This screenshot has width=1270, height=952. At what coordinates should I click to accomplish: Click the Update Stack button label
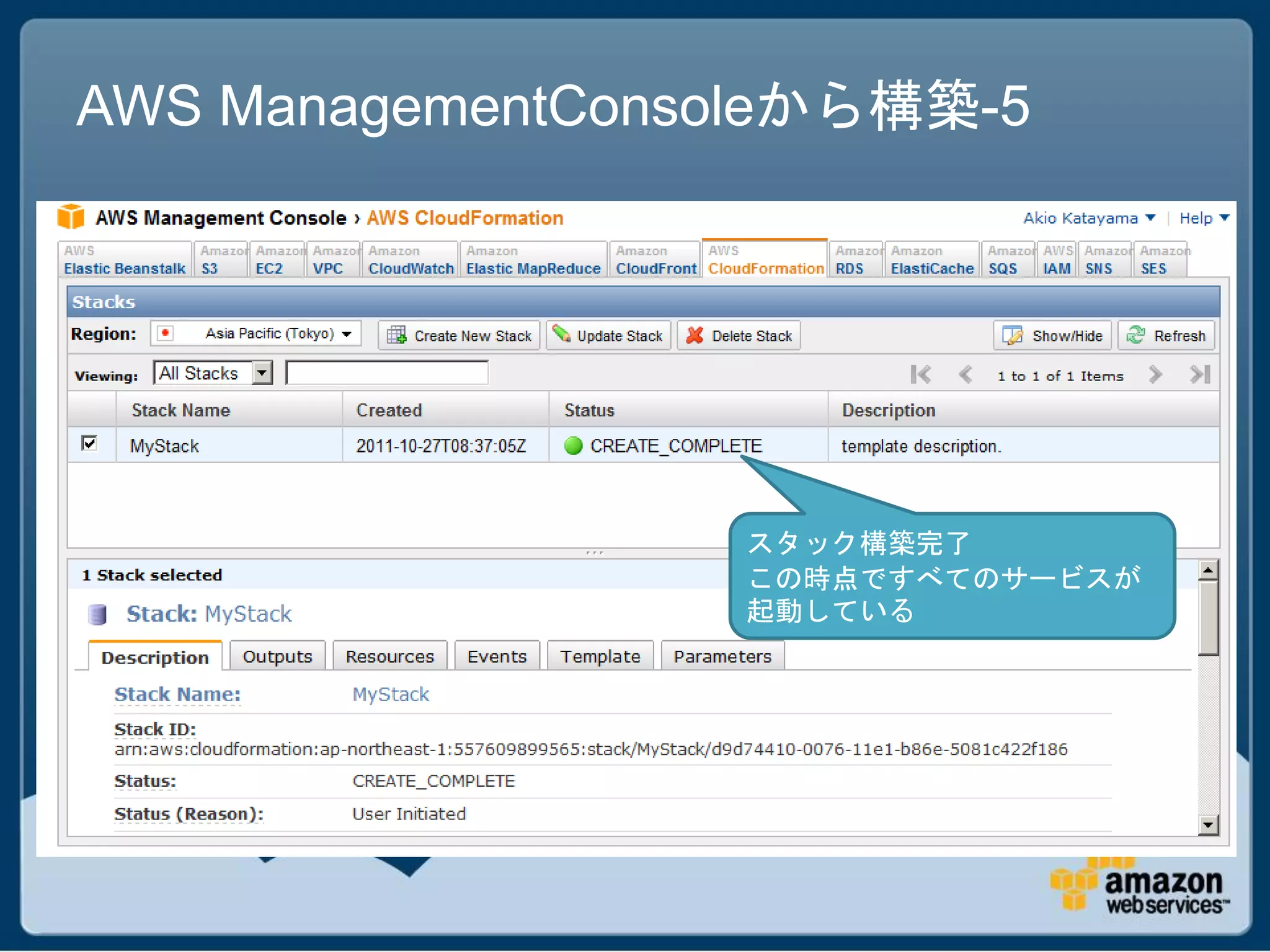click(x=619, y=336)
